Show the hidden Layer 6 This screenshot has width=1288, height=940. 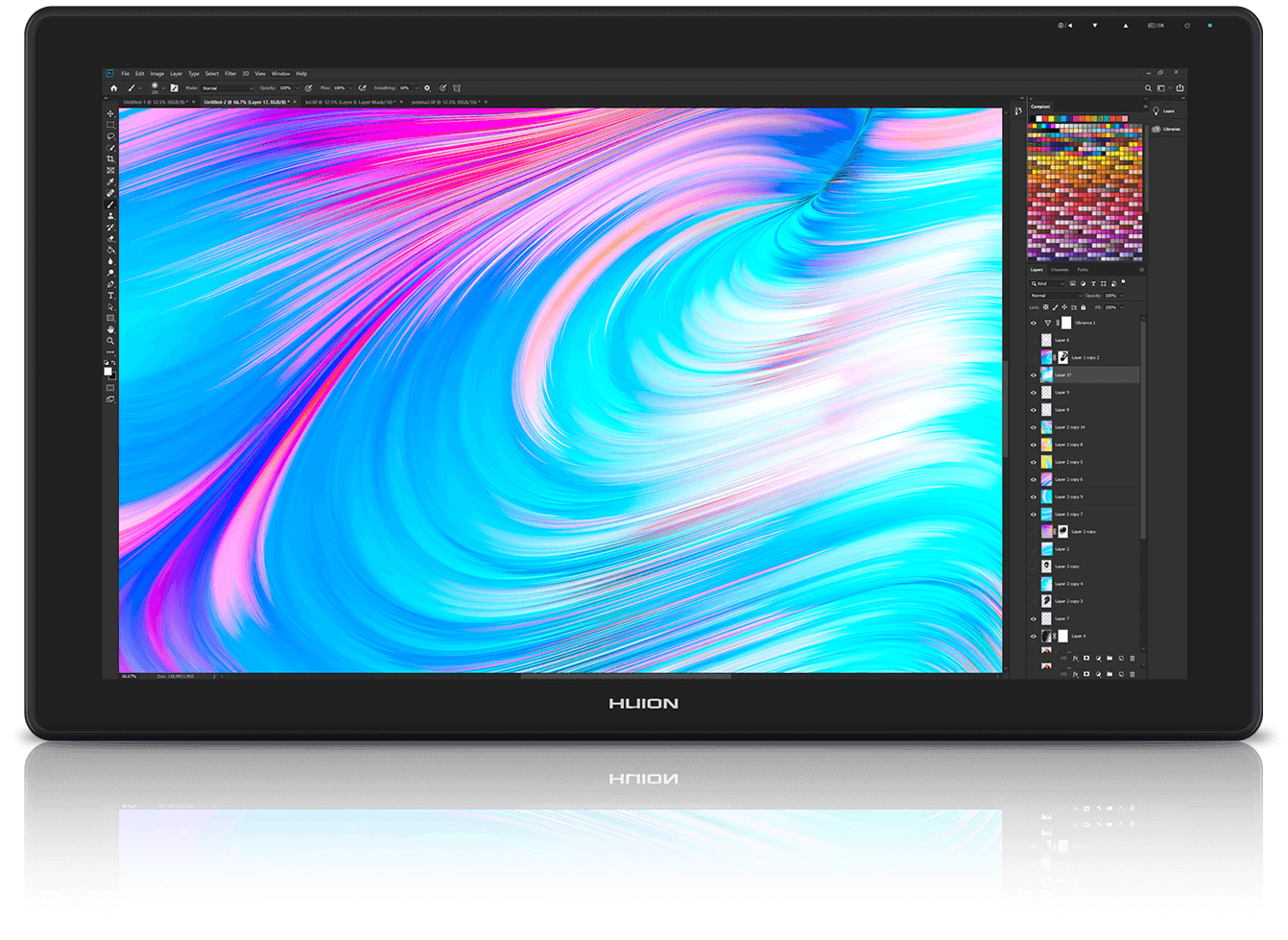click(x=1034, y=341)
